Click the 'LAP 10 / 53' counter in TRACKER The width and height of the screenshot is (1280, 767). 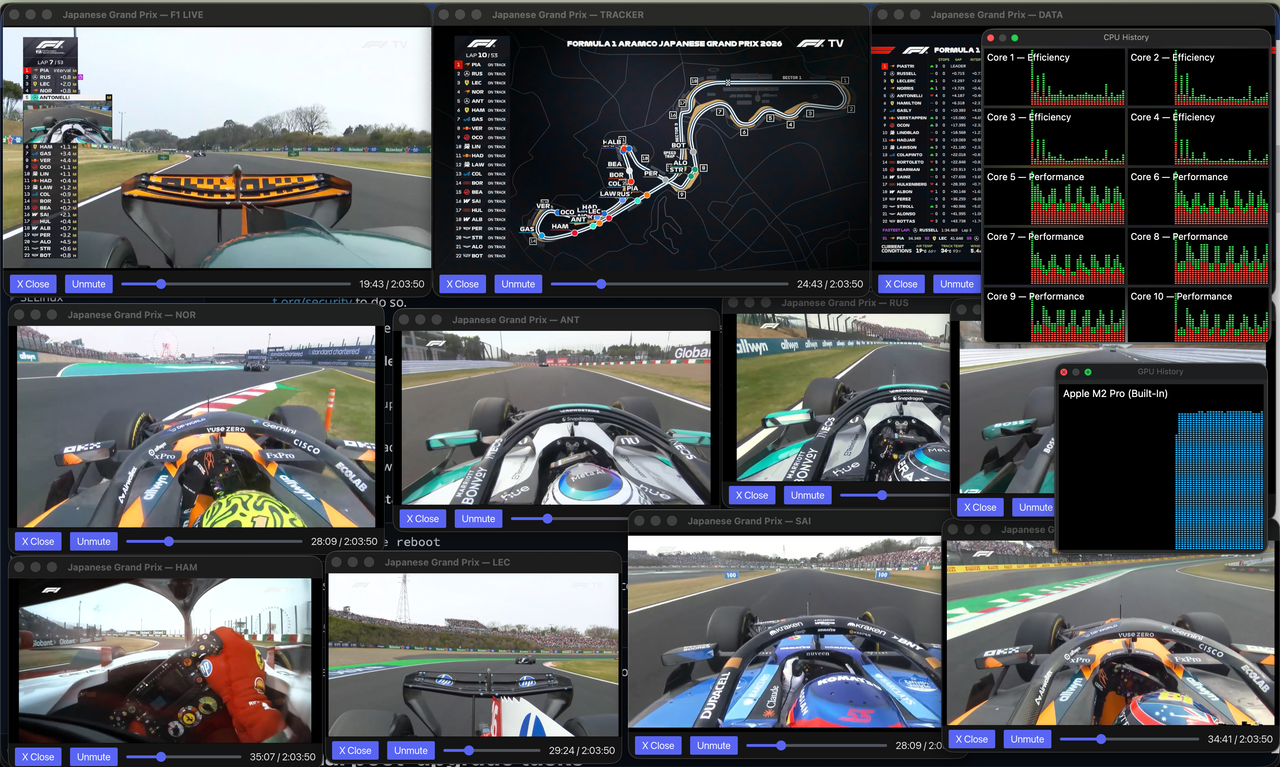[x=481, y=54]
